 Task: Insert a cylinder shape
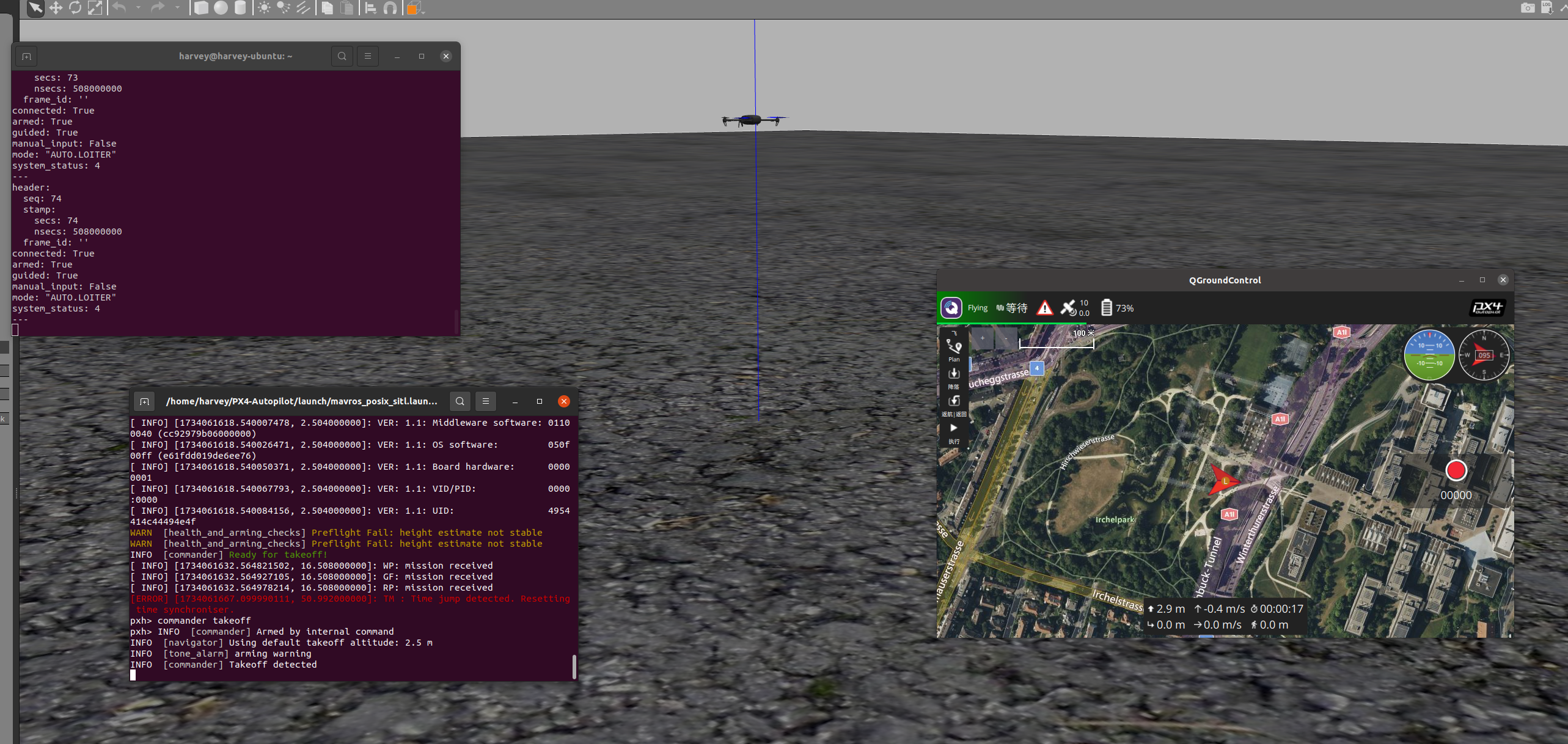tap(240, 8)
